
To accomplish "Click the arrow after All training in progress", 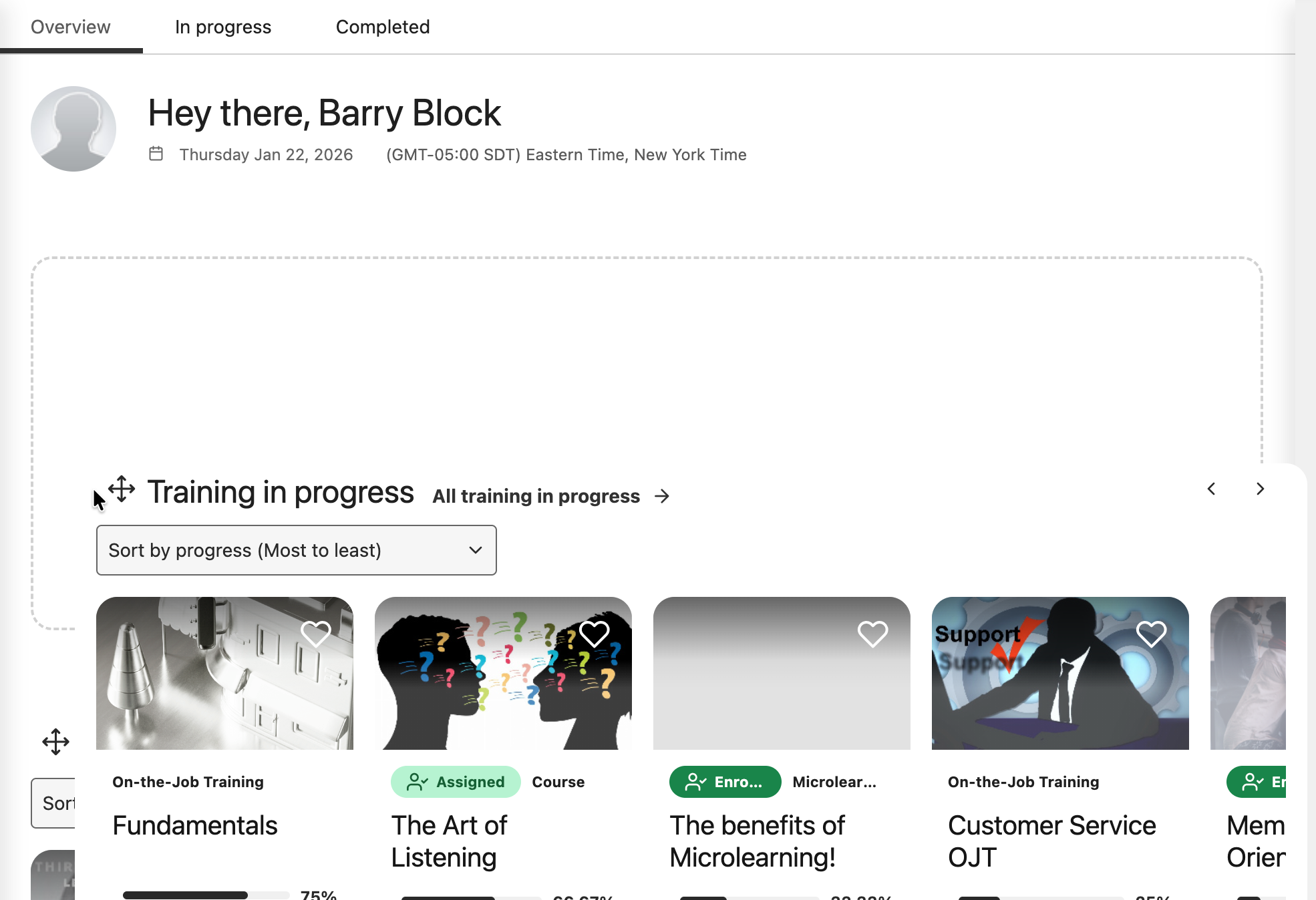I will (x=662, y=496).
